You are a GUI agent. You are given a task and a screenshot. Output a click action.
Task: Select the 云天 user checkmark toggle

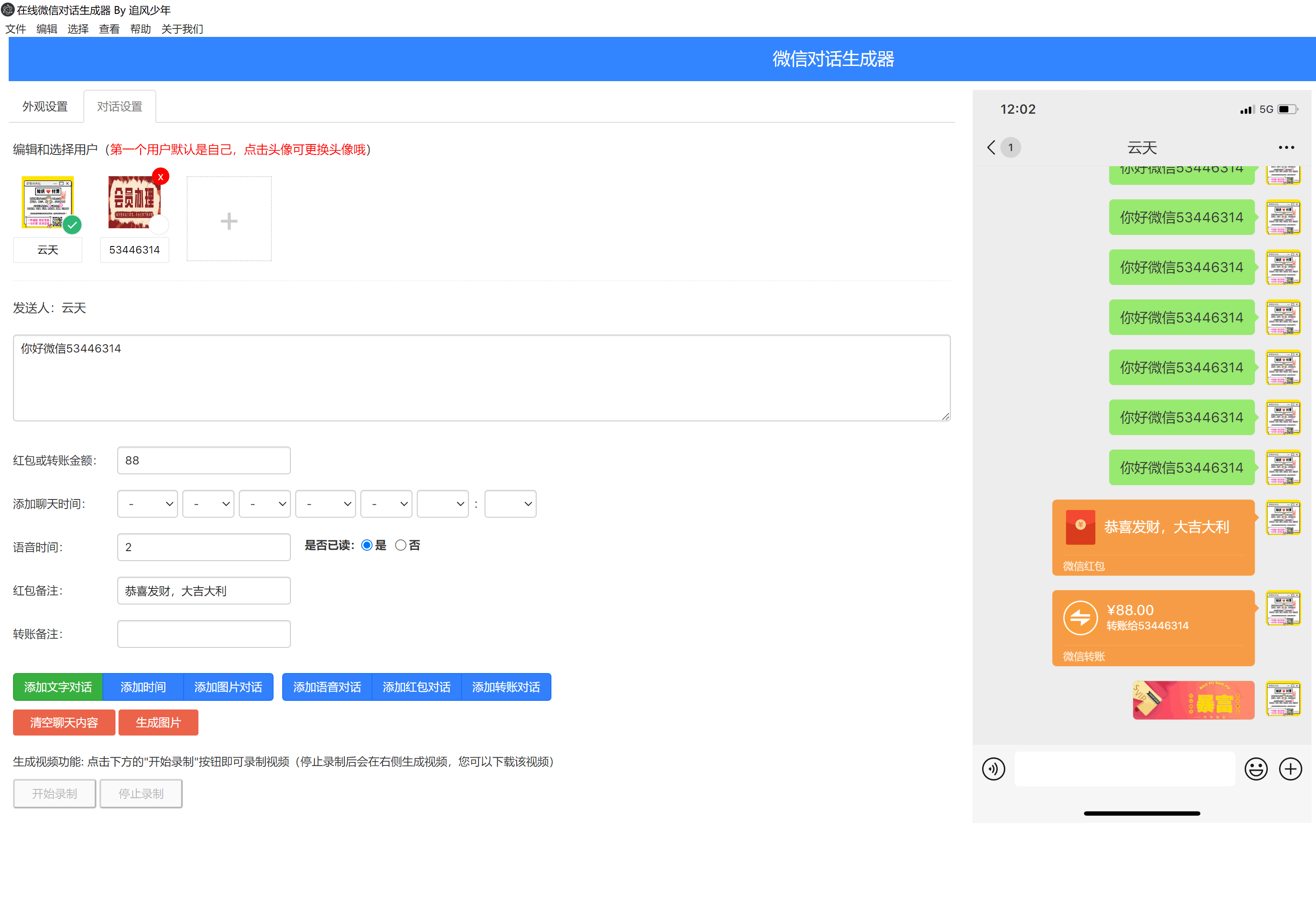(x=72, y=225)
